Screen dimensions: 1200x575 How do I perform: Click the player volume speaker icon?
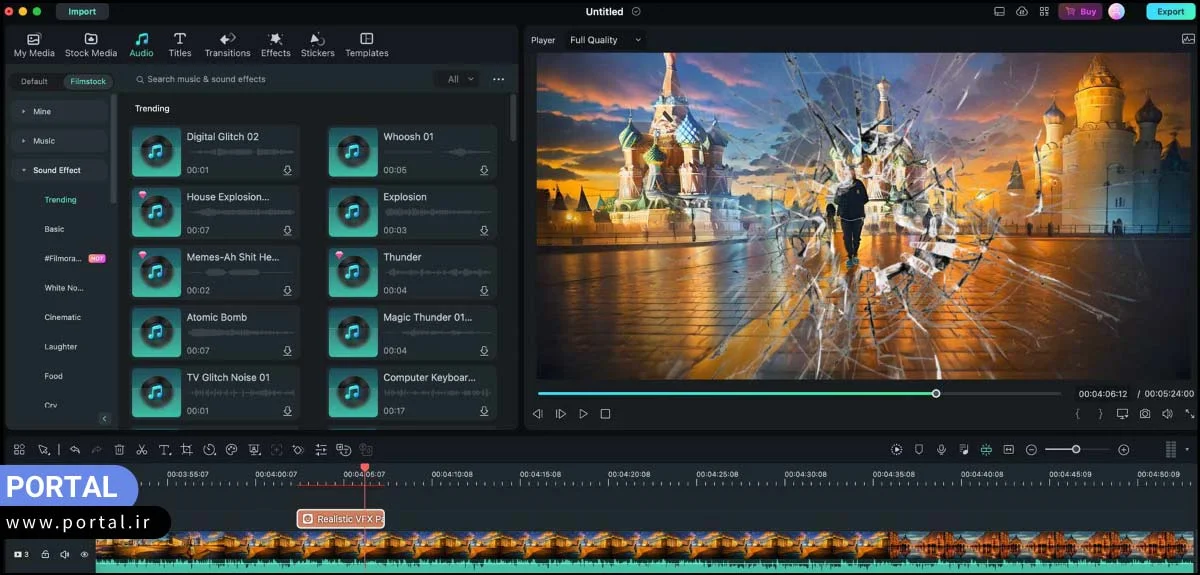click(x=1167, y=413)
